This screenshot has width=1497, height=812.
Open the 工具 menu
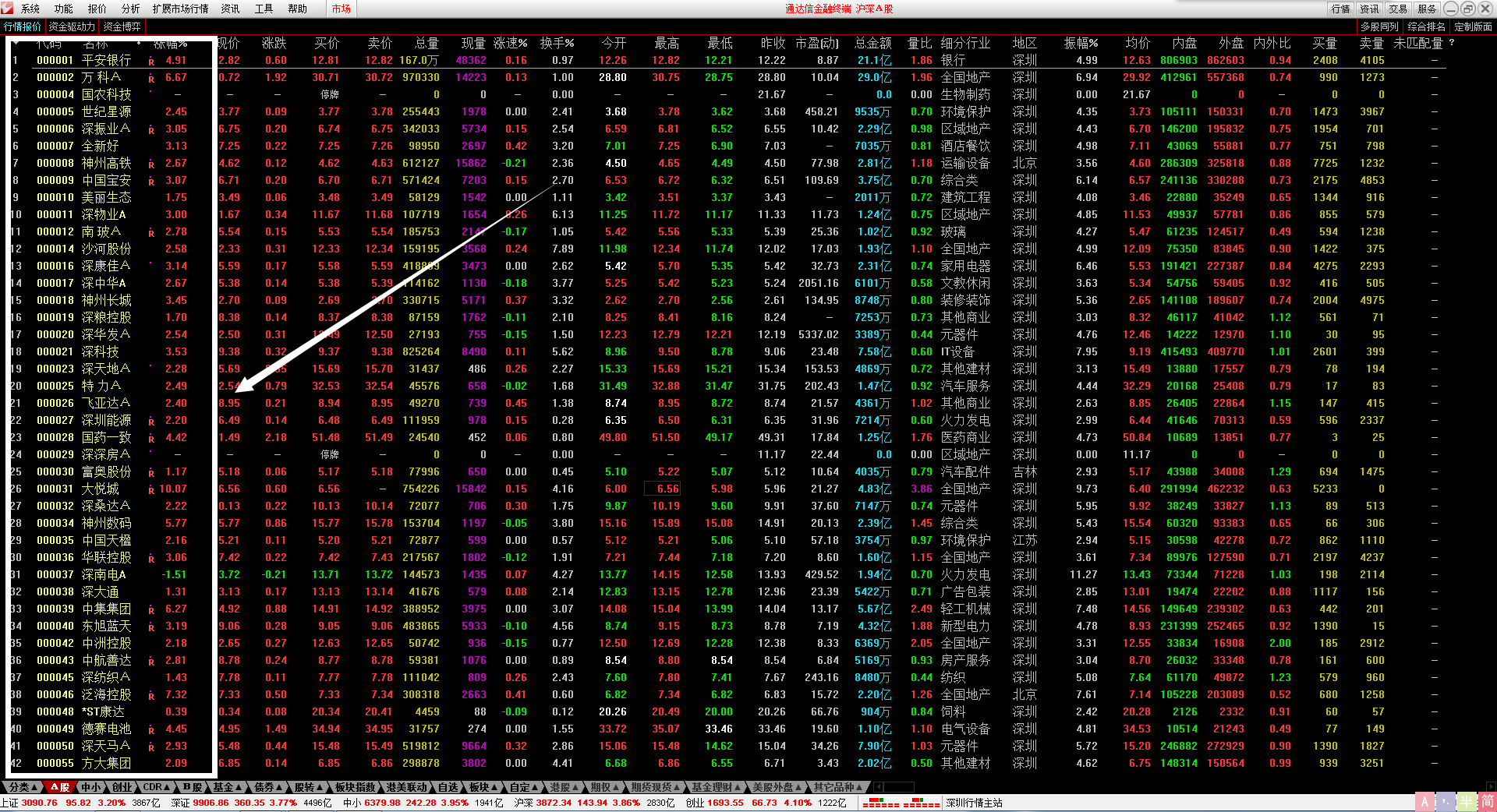264,9
